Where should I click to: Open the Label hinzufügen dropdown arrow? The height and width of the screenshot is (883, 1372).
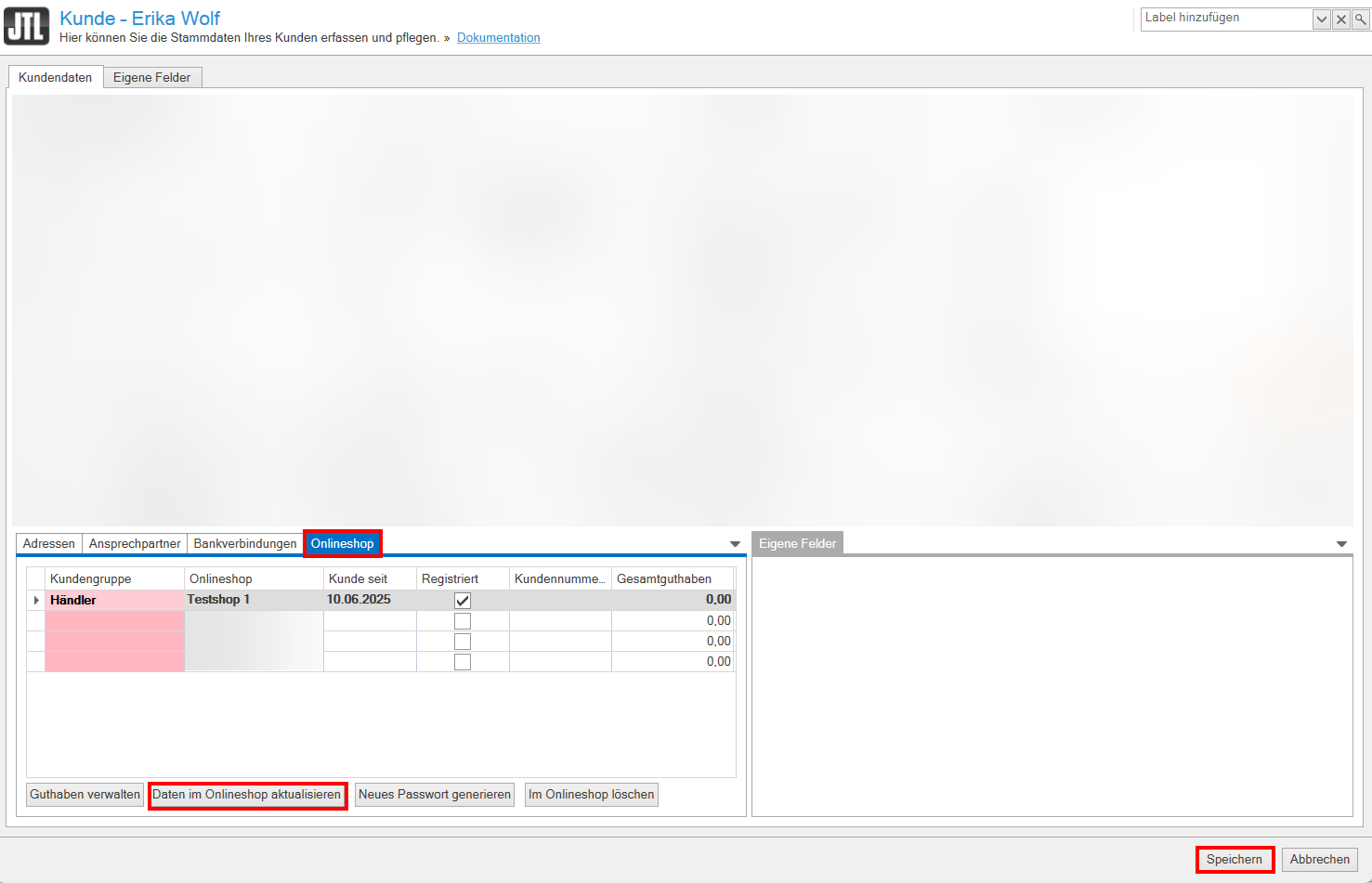pyautogui.click(x=1321, y=19)
